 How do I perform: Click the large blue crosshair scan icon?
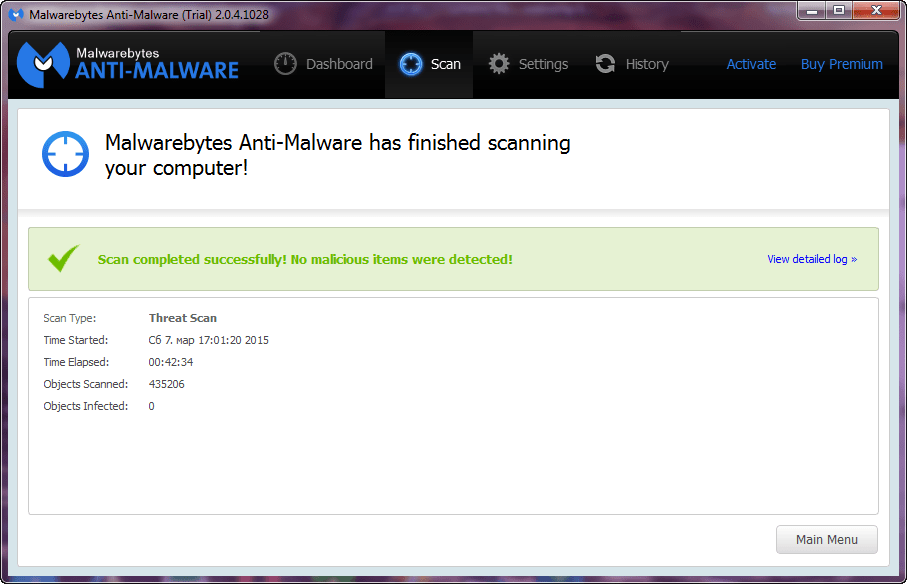[65, 154]
